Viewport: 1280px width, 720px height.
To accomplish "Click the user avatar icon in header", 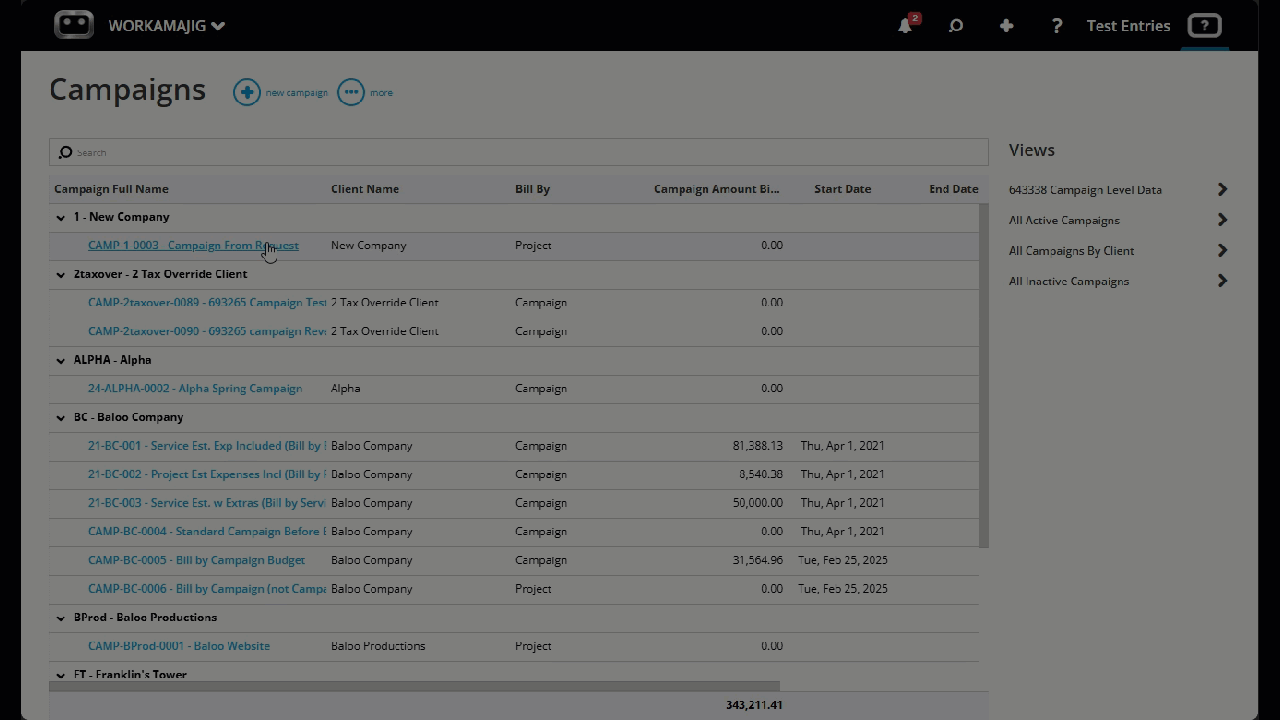I will [1204, 26].
